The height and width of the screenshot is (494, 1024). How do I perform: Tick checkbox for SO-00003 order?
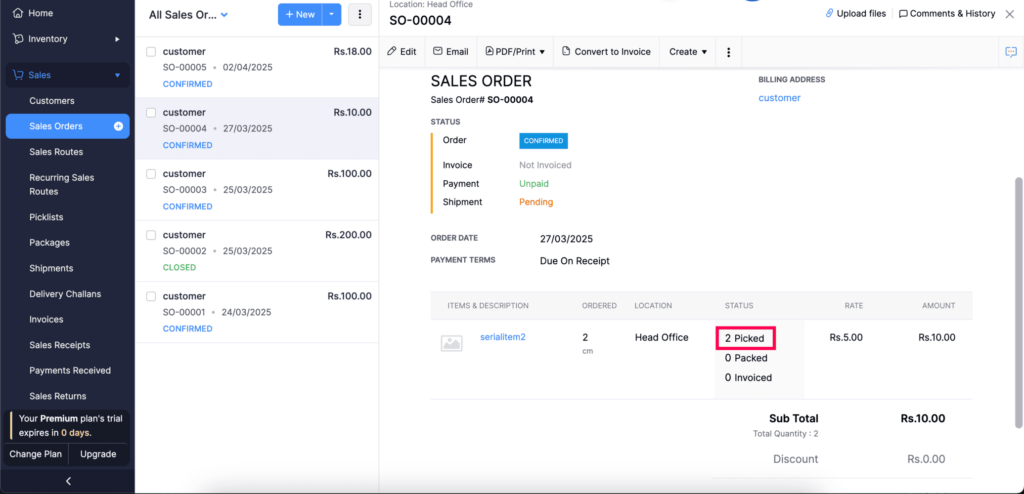151,174
